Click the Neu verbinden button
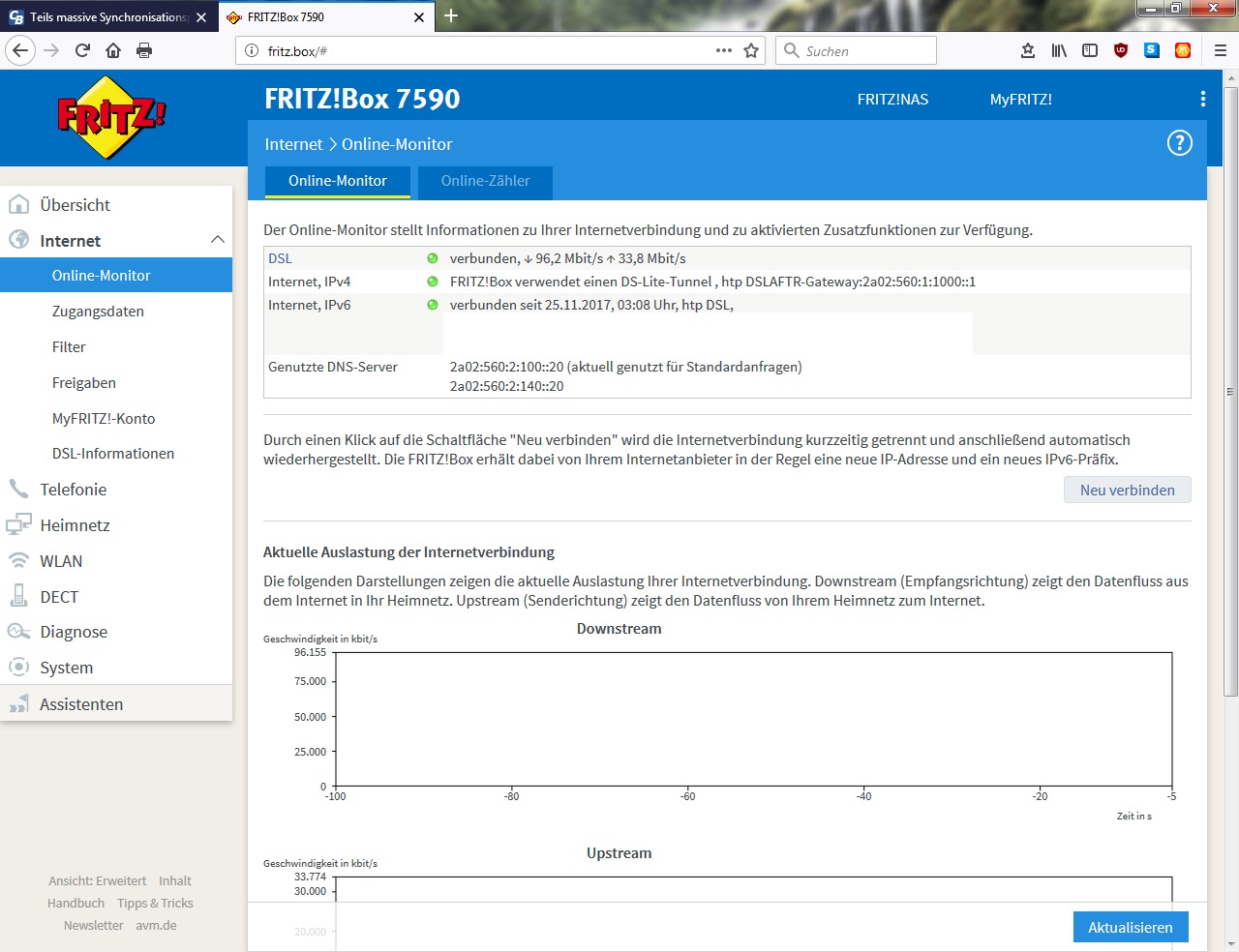The width and height of the screenshot is (1239, 952). click(1128, 490)
